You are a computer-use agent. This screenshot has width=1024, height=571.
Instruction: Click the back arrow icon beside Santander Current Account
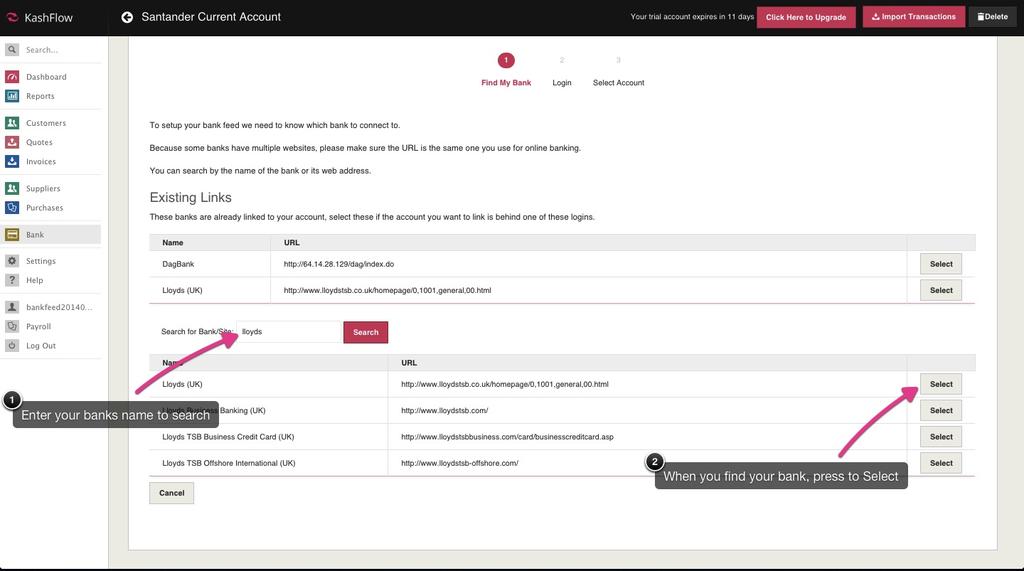pos(127,17)
